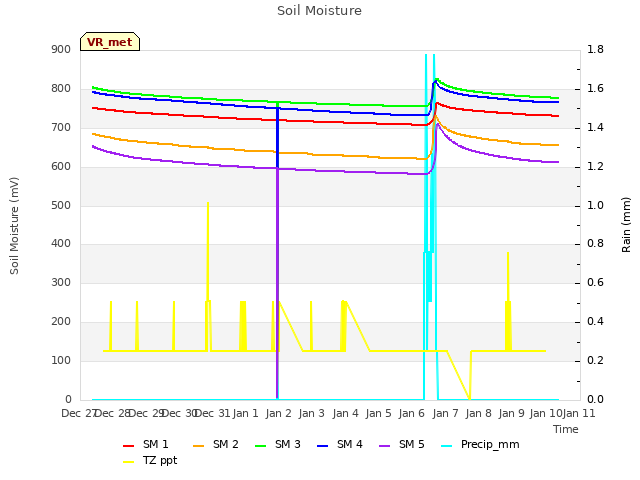Click the Rain (mm) axis label

(626, 225)
